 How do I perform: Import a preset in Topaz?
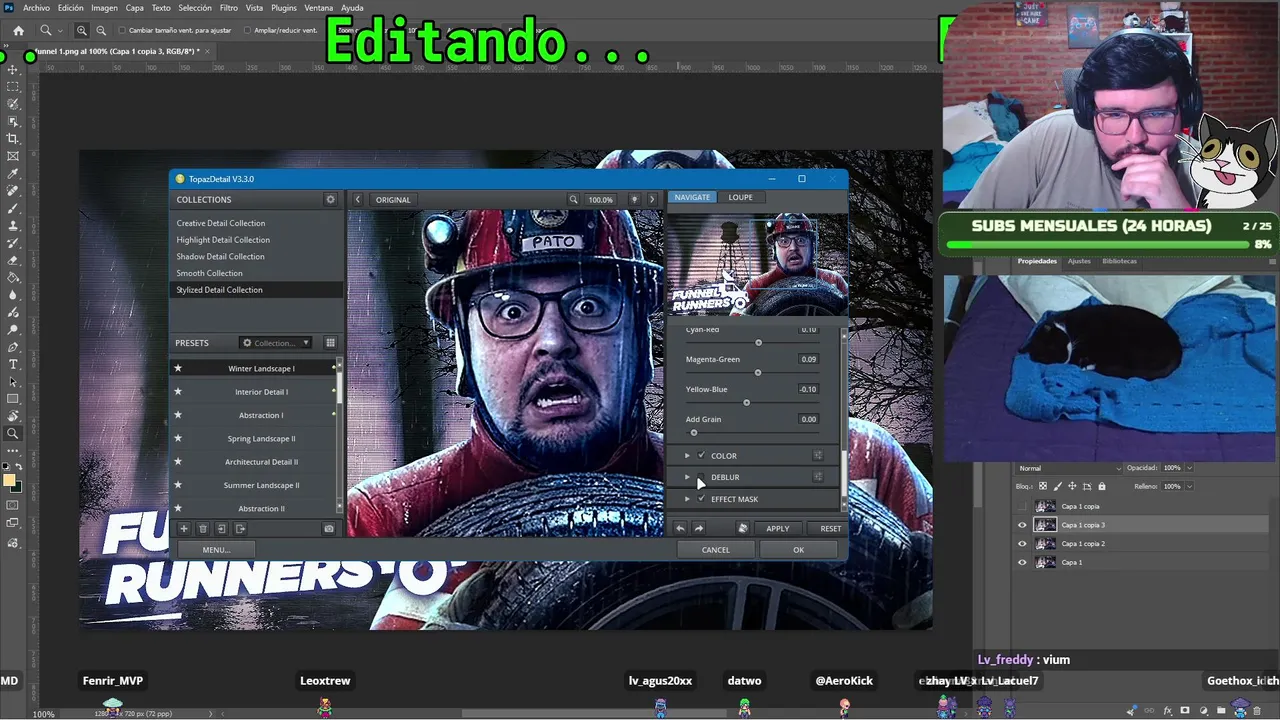coord(221,528)
